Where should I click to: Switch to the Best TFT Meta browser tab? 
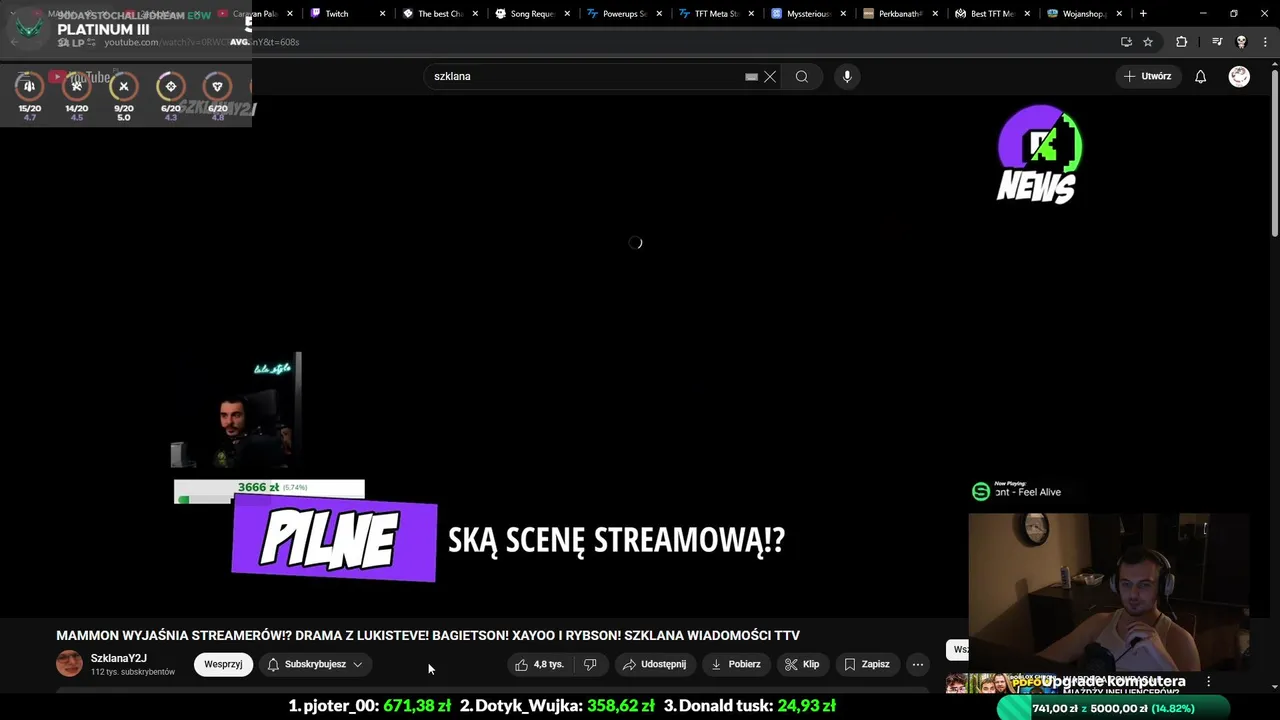tap(990, 14)
